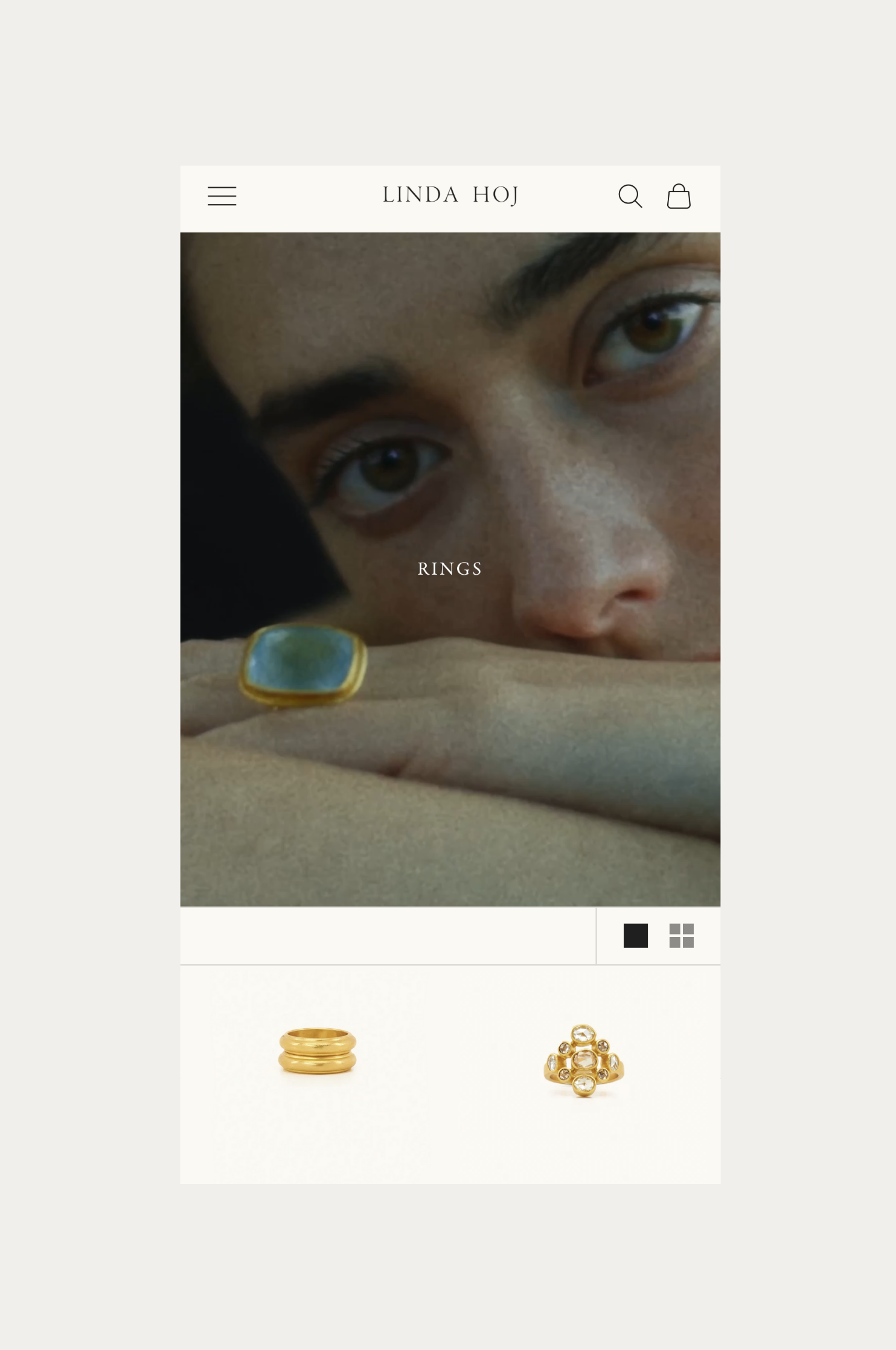The height and width of the screenshot is (1350, 896).
Task: Open the hamburger navigation menu
Action: 222,196
